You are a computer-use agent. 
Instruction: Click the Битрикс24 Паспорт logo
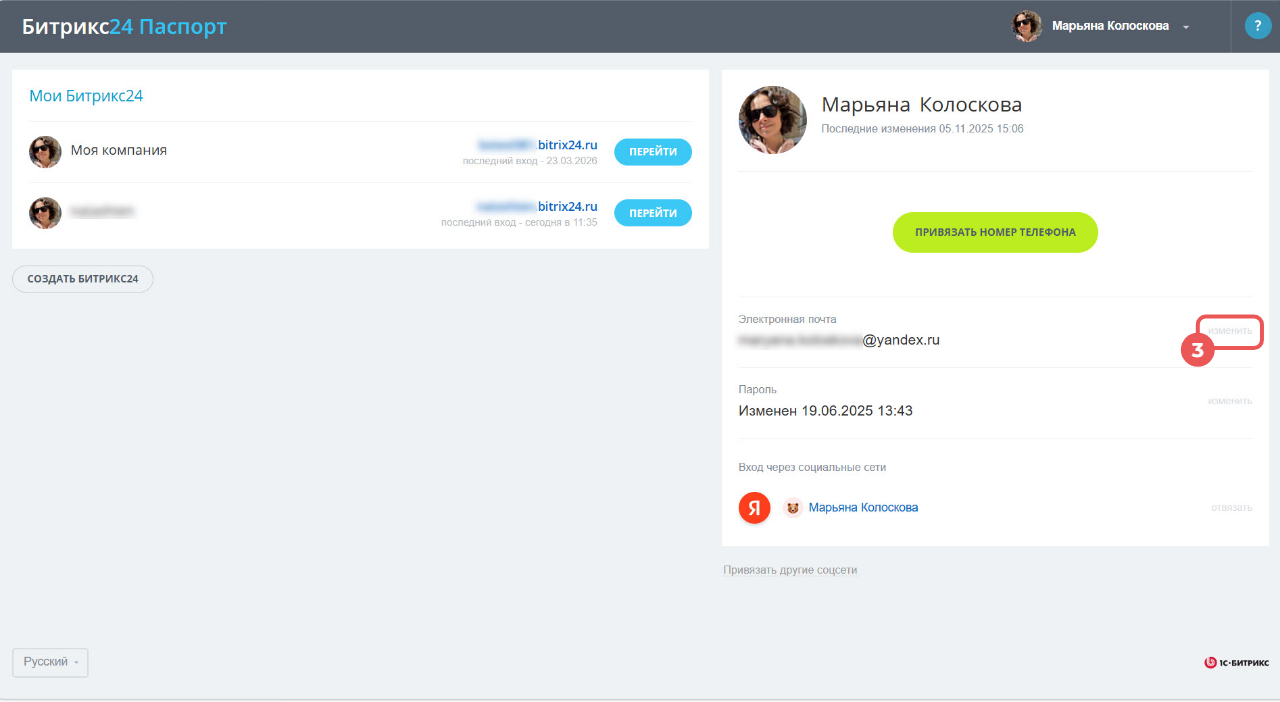(124, 26)
